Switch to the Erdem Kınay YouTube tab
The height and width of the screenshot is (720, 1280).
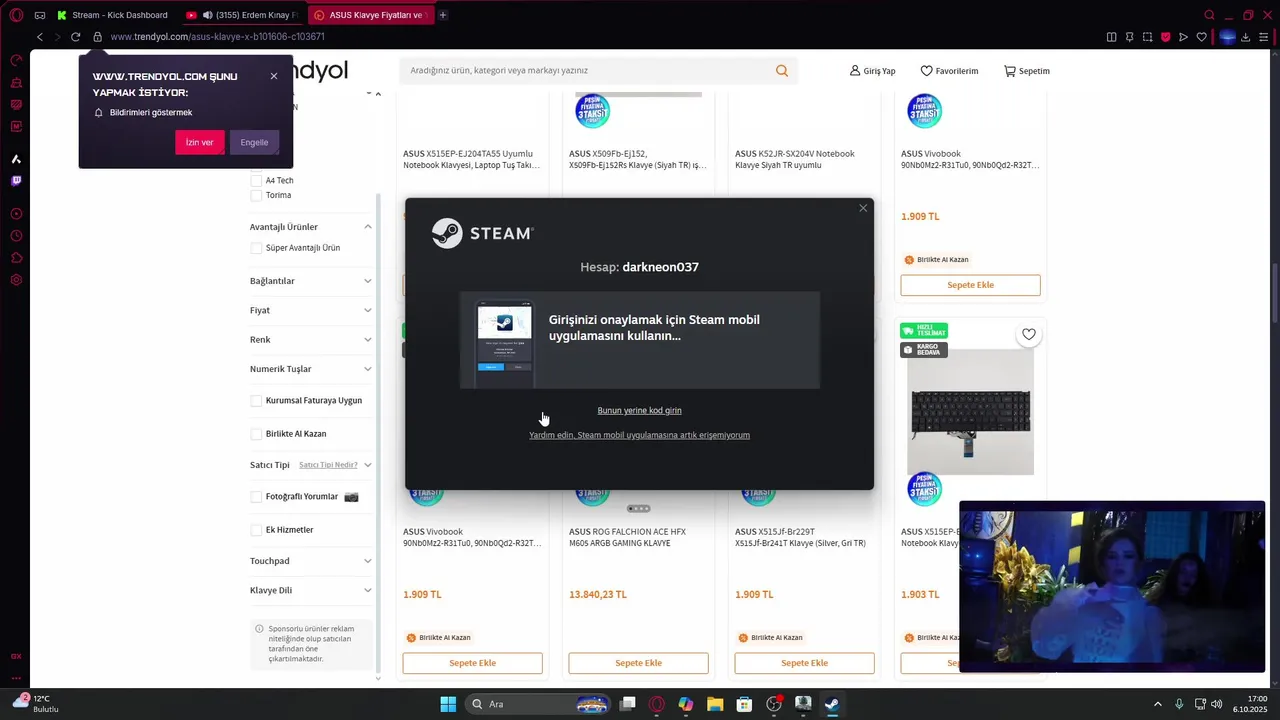(x=241, y=15)
